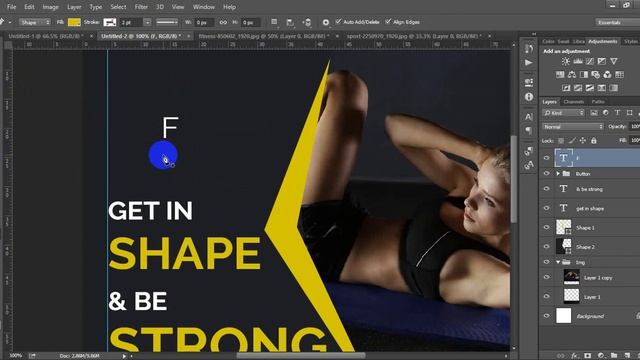Open the Stroke color swatch
Screen dimensions: 640x360
[x=110, y=22]
